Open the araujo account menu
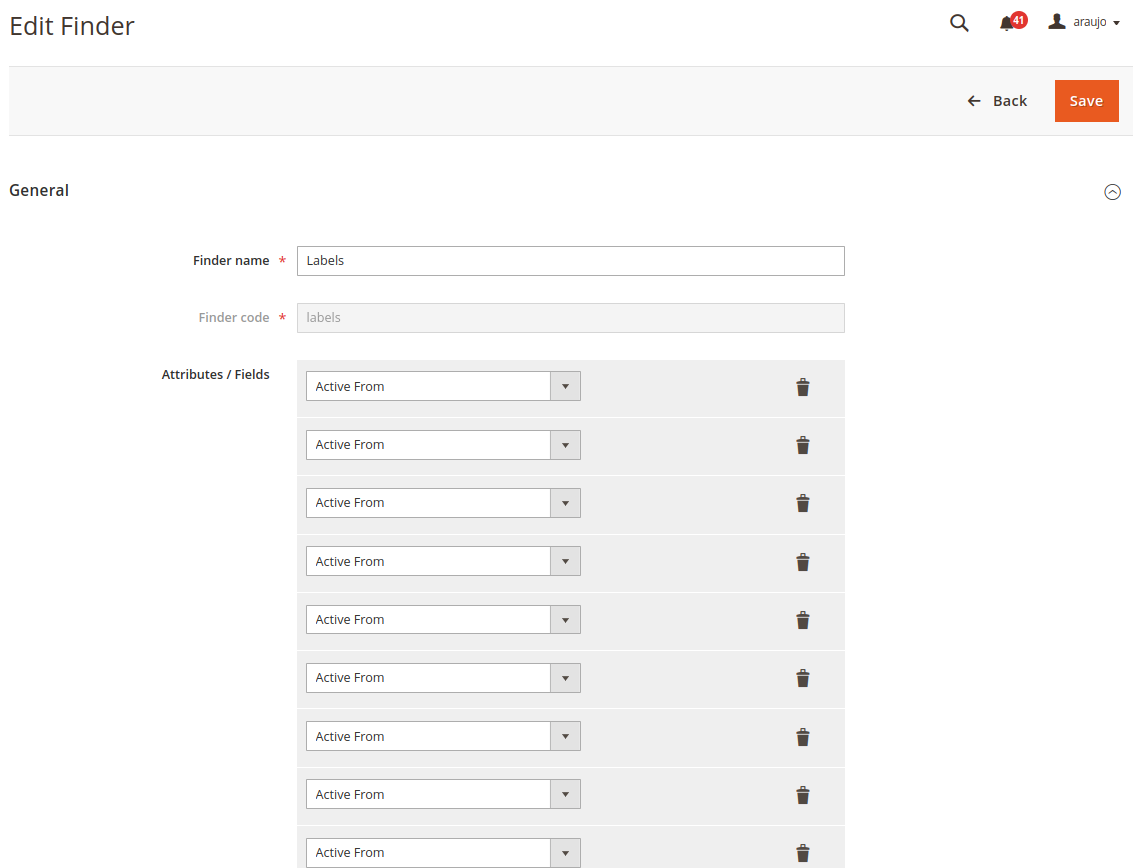 pos(1084,22)
